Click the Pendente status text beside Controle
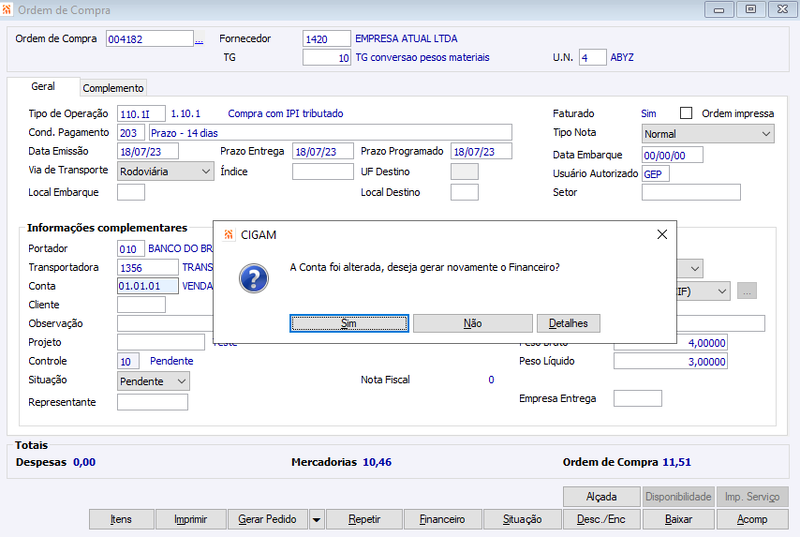Viewport: 800px width, 537px height. tap(171, 361)
